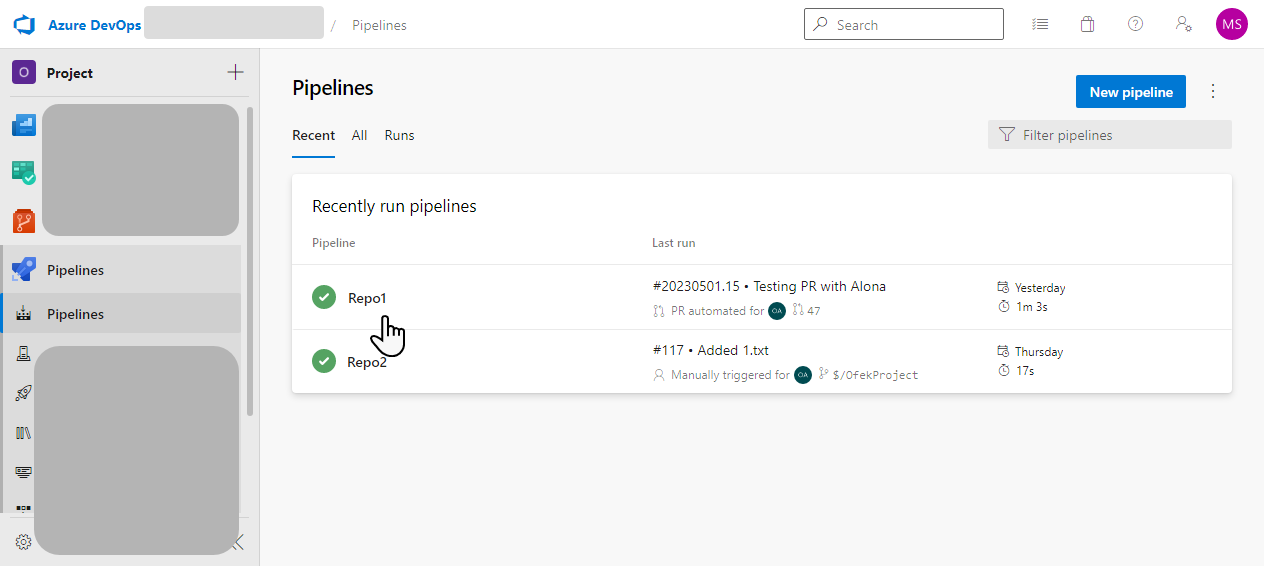1264x566 pixels.
Task: Open the work items list icon in header
Action: coord(1040,25)
